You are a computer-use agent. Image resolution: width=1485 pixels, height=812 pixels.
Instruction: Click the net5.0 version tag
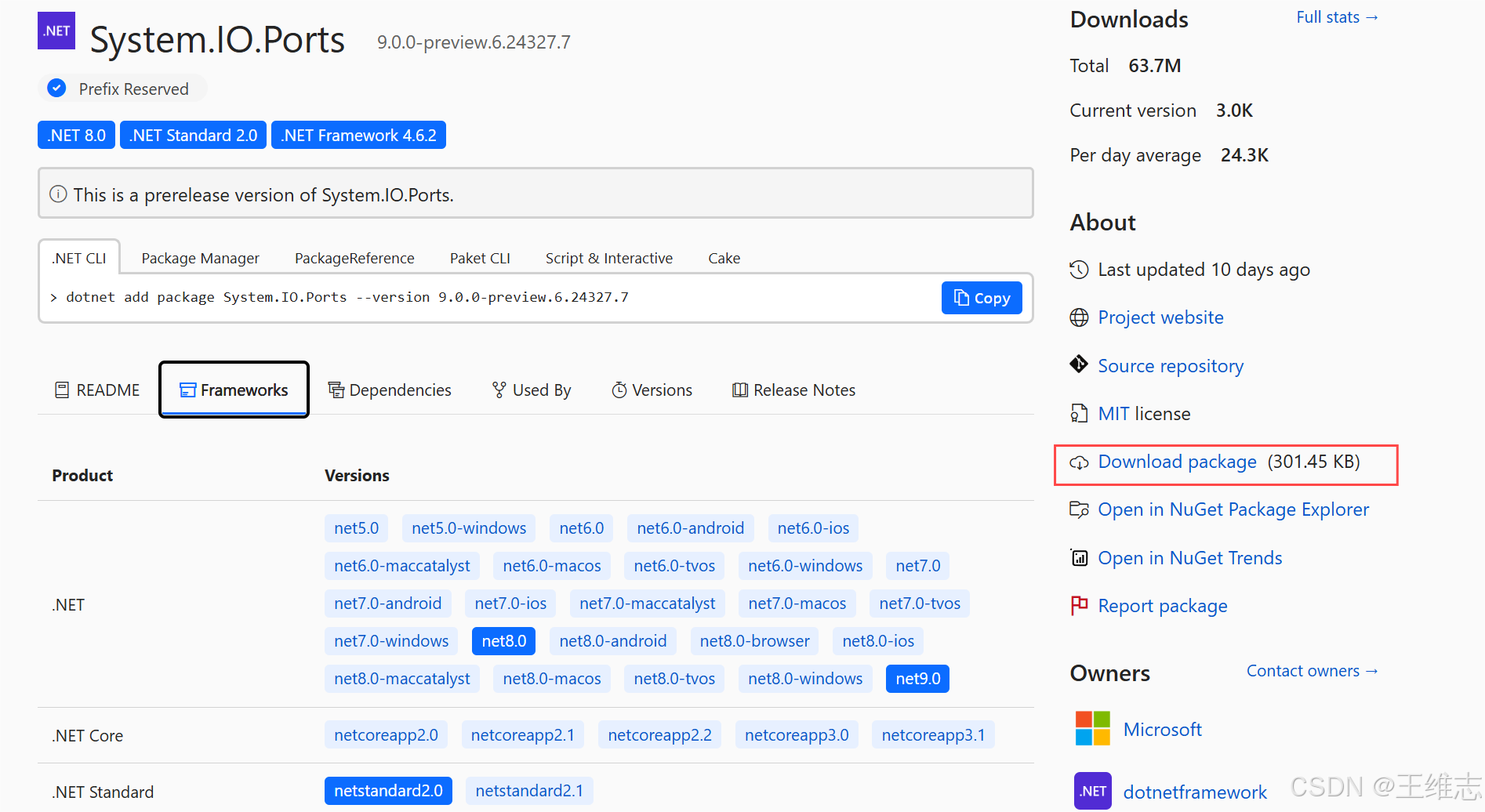pos(356,528)
